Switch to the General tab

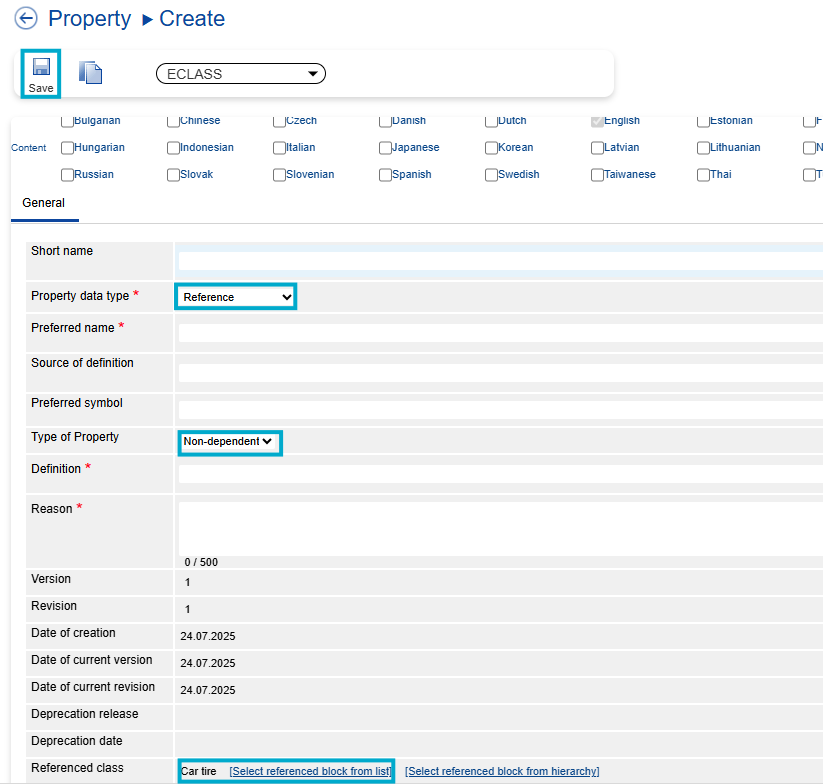pyautogui.click(x=43, y=203)
